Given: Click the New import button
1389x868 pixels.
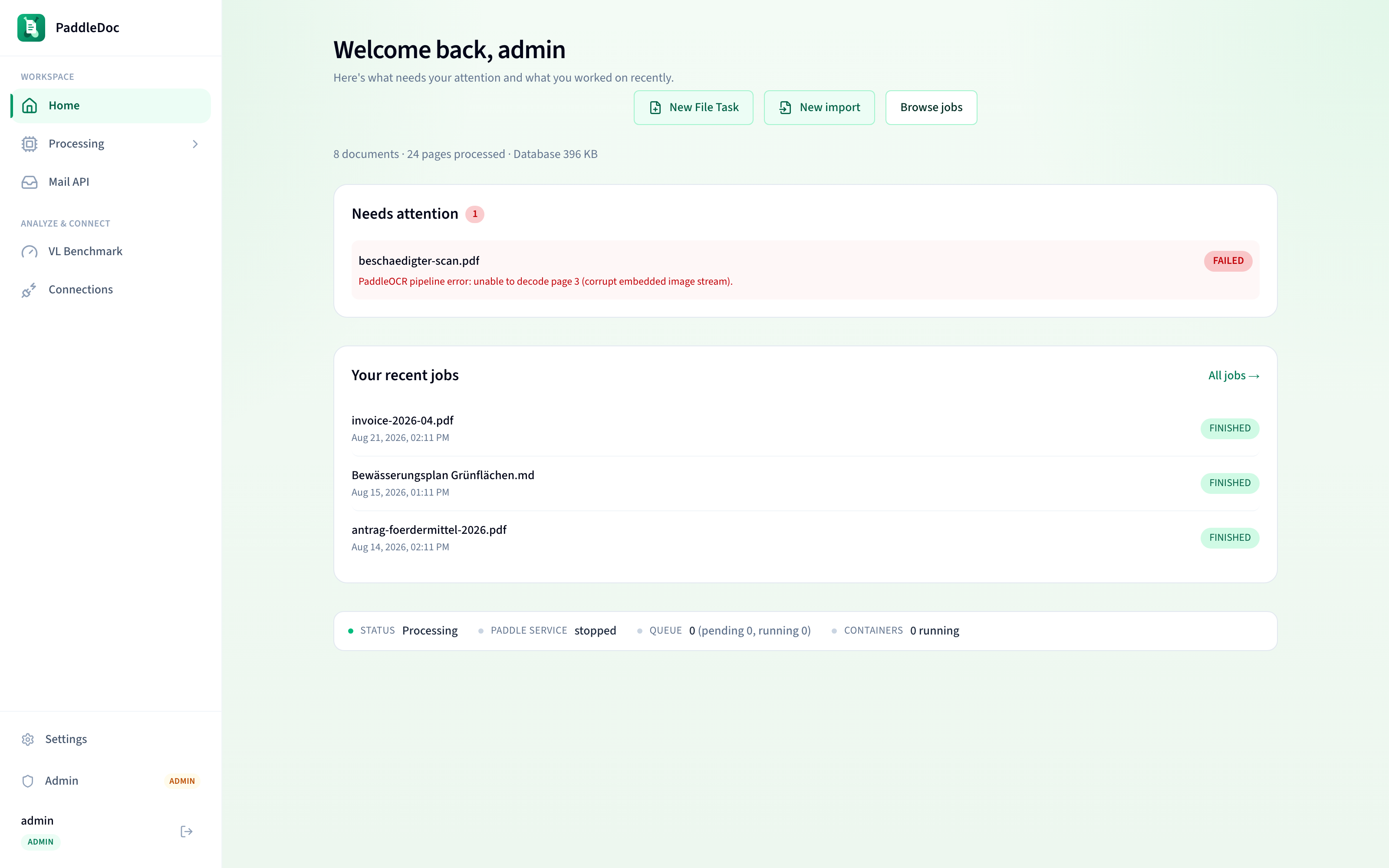Looking at the screenshot, I should 819,107.
